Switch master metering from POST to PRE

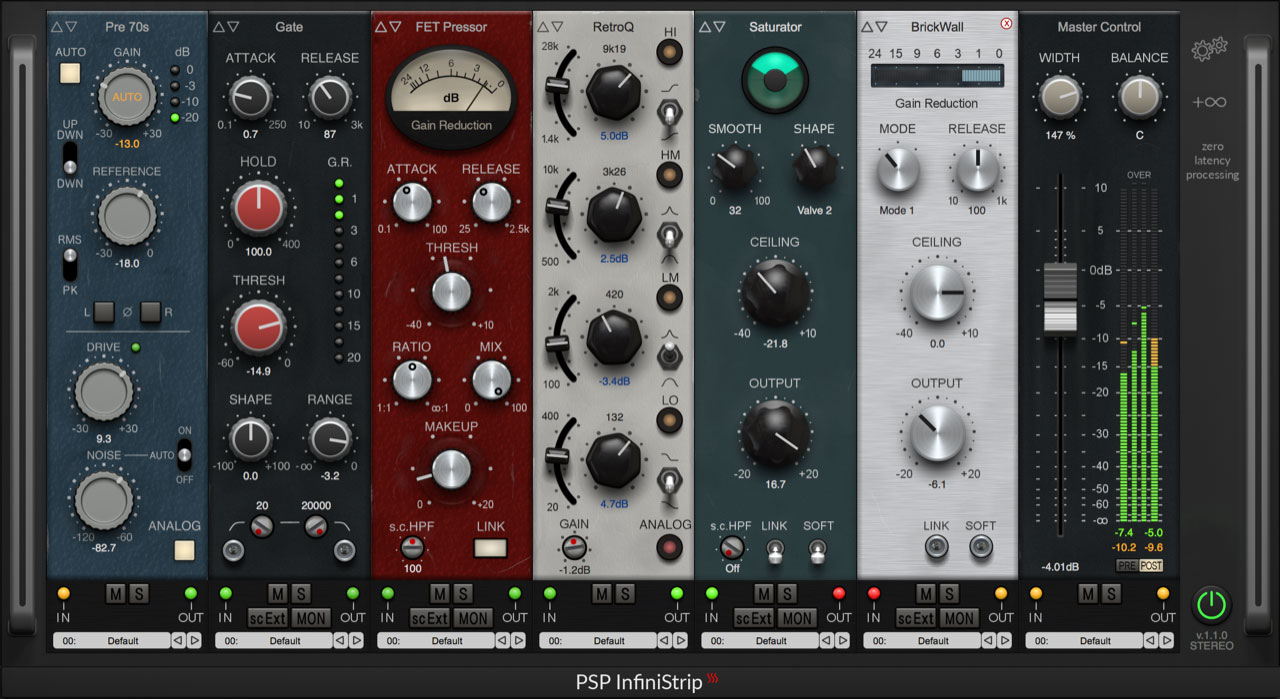click(x=1129, y=565)
